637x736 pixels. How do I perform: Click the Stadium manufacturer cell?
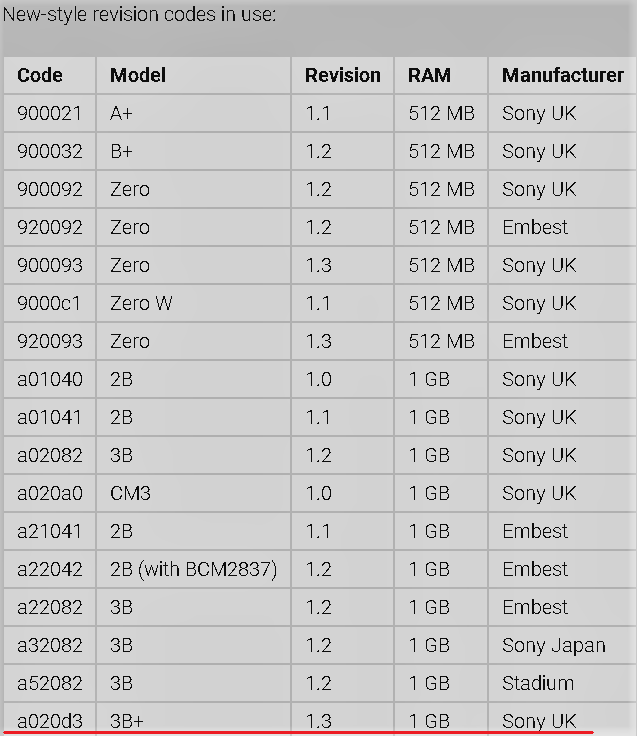(x=563, y=683)
